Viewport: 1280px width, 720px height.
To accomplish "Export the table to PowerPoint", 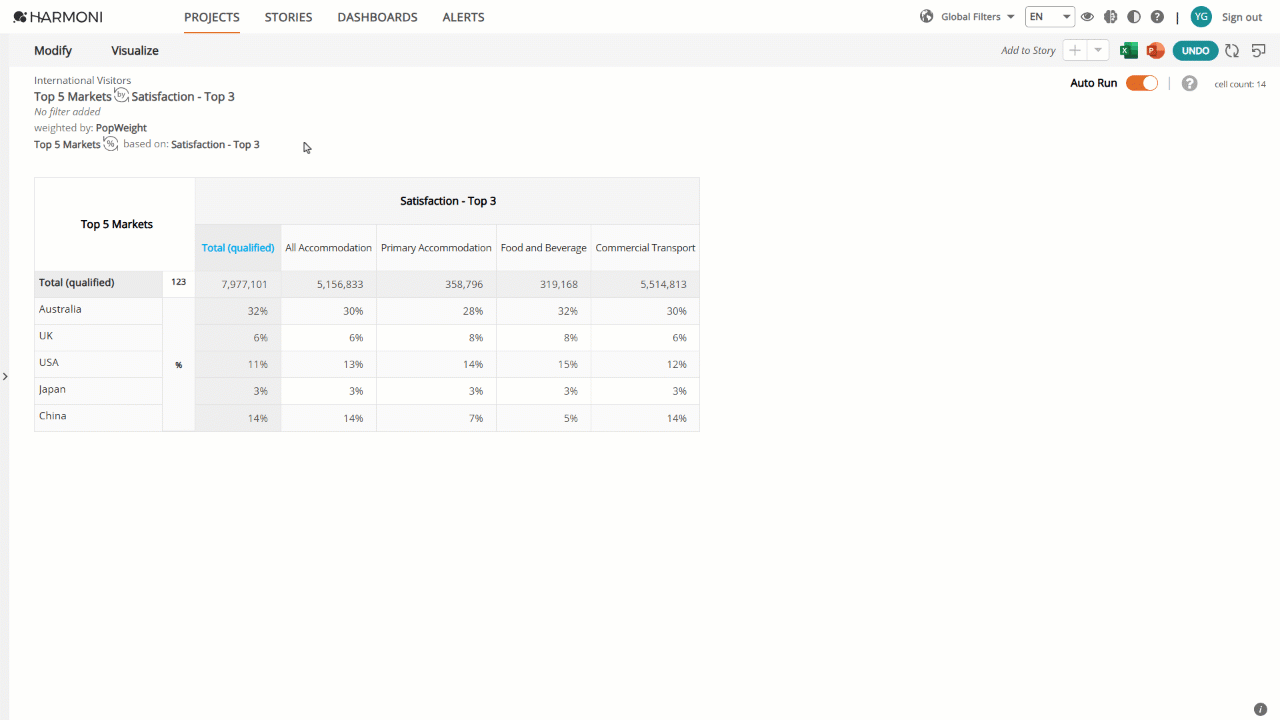I will 1155,51.
